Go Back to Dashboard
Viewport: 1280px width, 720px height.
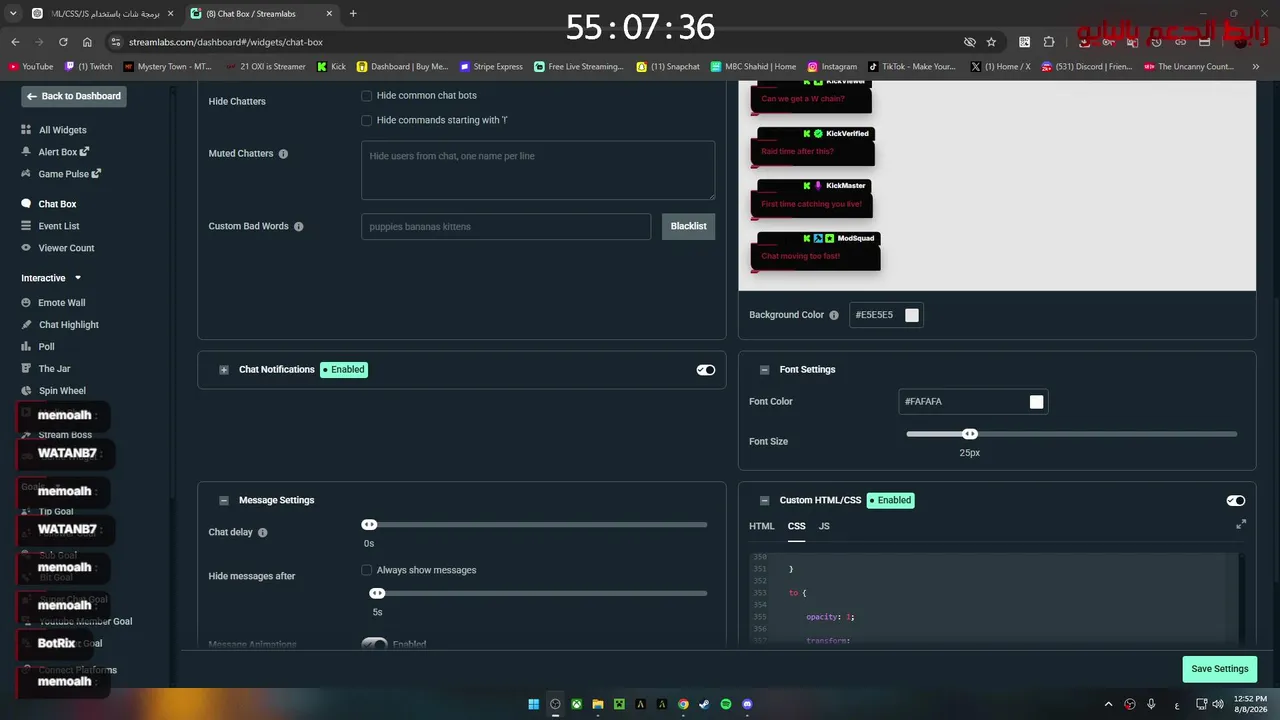[x=74, y=96]
